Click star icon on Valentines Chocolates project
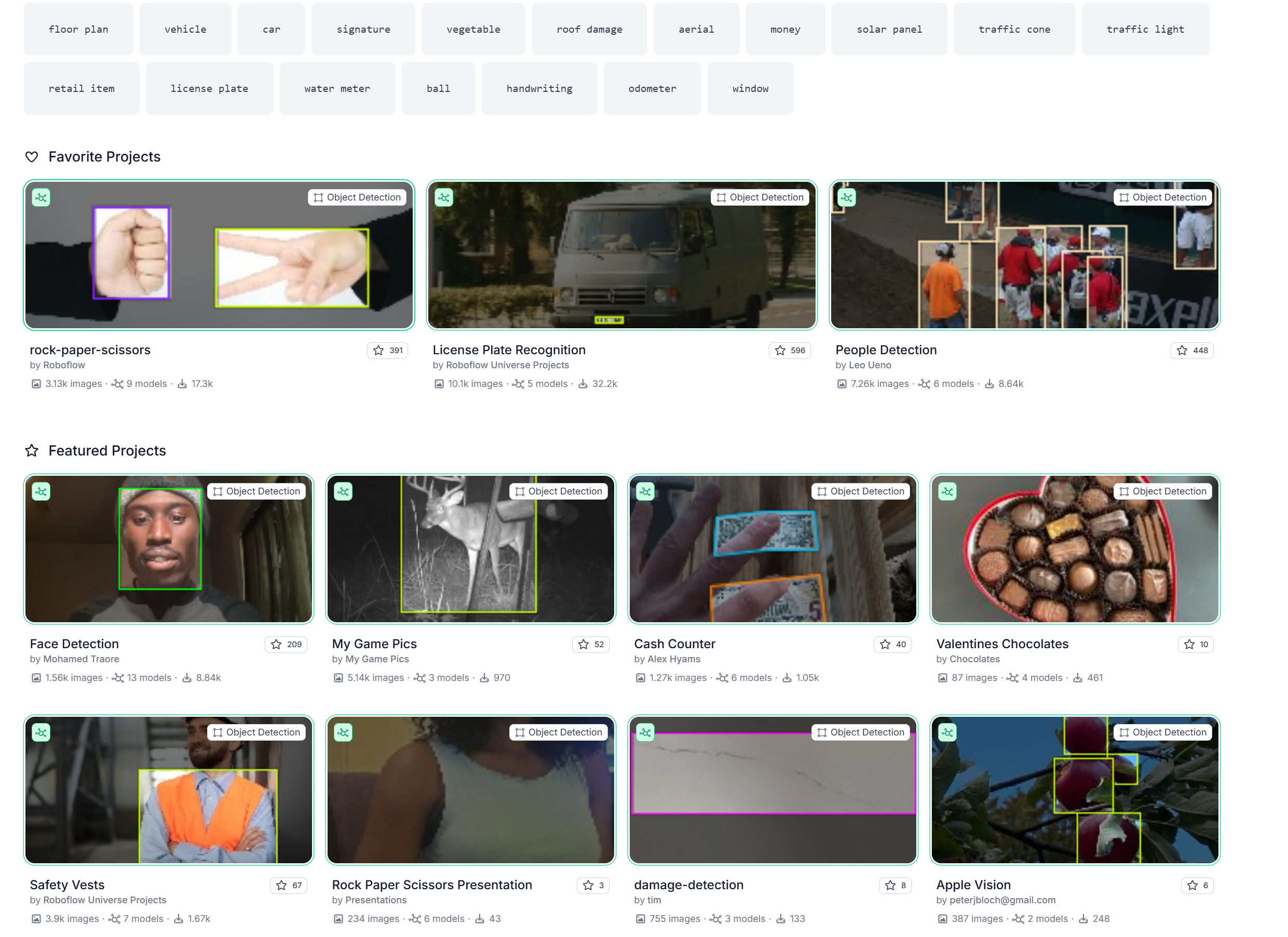The width and height of the screenshot is (1288, 937). 1189,645
